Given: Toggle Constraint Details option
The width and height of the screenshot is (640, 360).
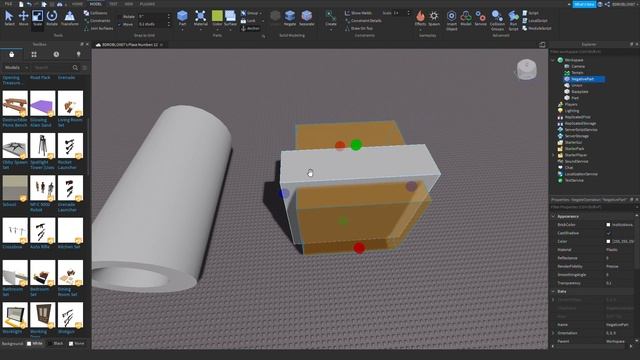Looking at the screenshot, I should coord(363,20).
